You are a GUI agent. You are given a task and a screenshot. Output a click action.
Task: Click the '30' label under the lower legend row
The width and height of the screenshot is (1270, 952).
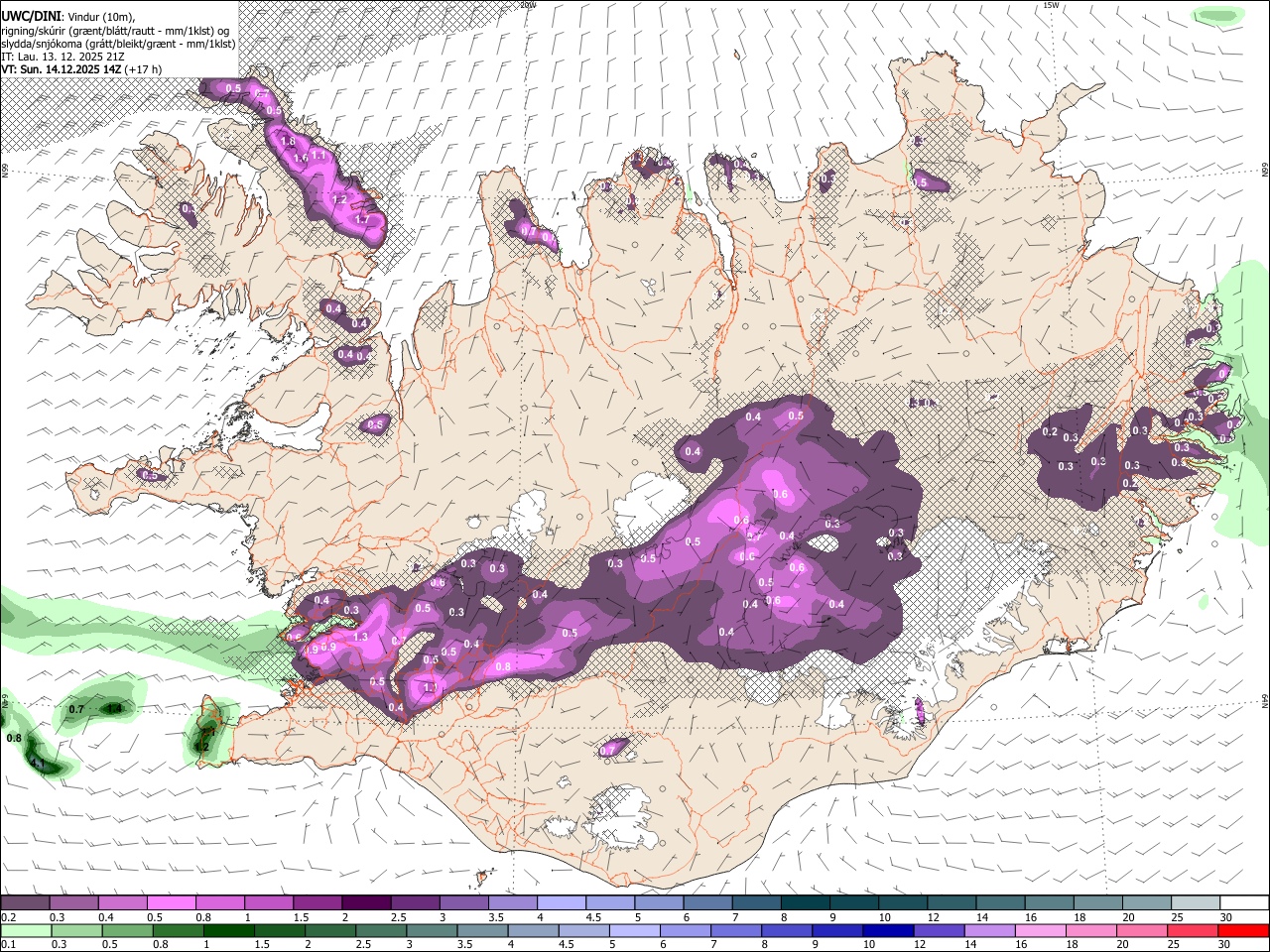(1225, 945)
